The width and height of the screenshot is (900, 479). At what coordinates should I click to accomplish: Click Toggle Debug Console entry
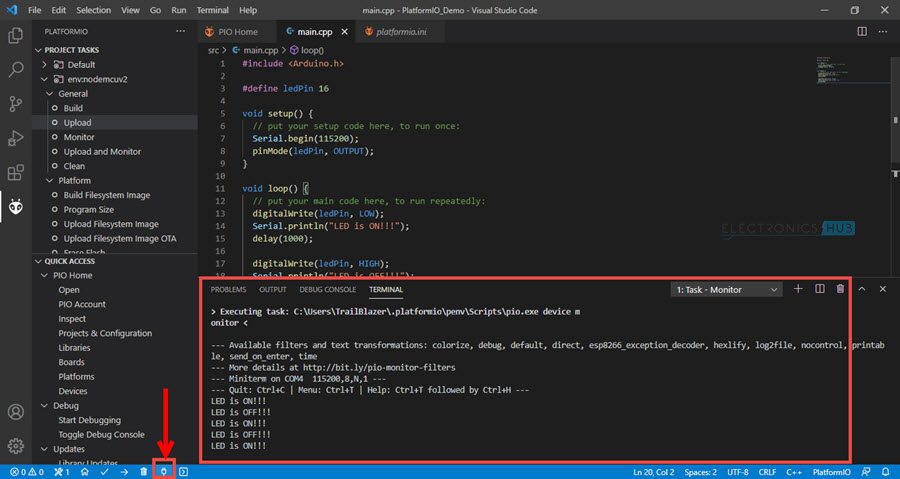coord(102,434)
